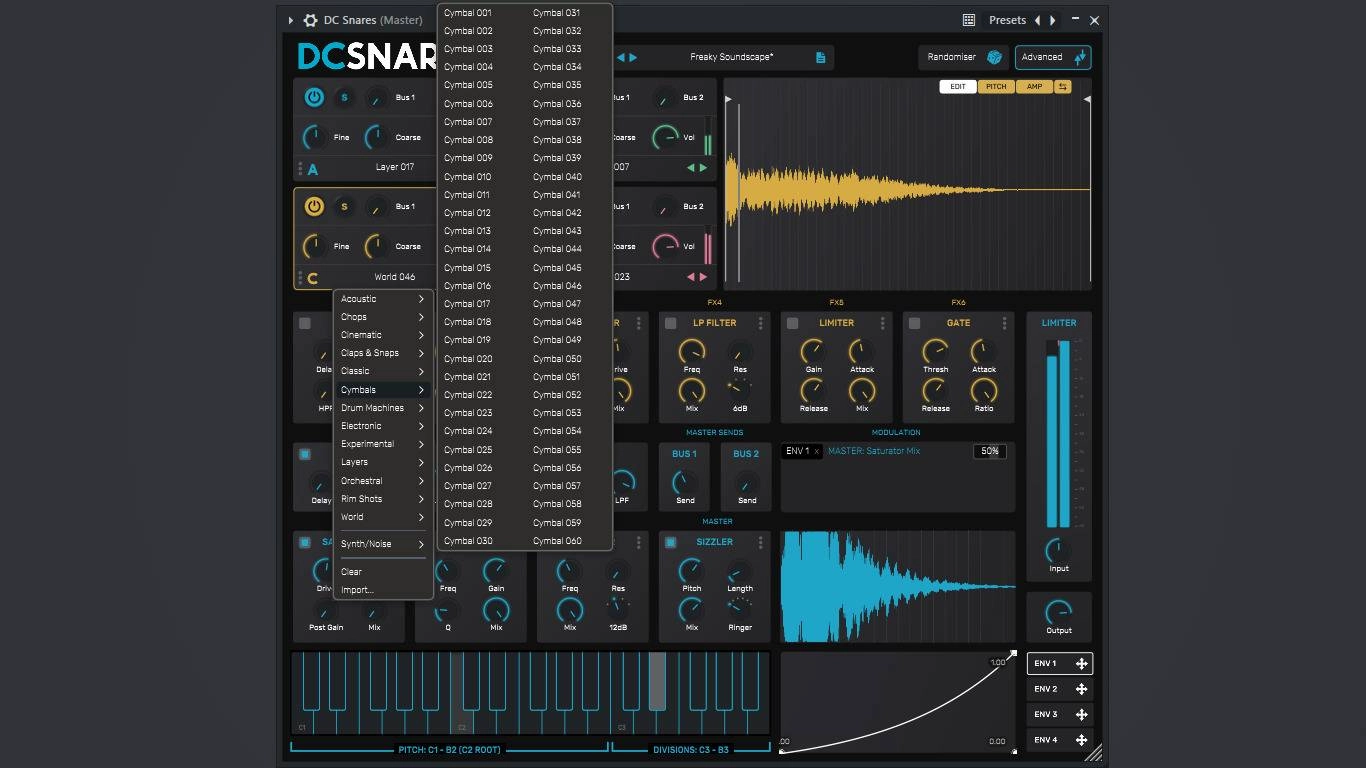Click the swap icon next to AMP
Image resolution: width=1366 pixels, height=768 pixels.
pos(1063,87)
